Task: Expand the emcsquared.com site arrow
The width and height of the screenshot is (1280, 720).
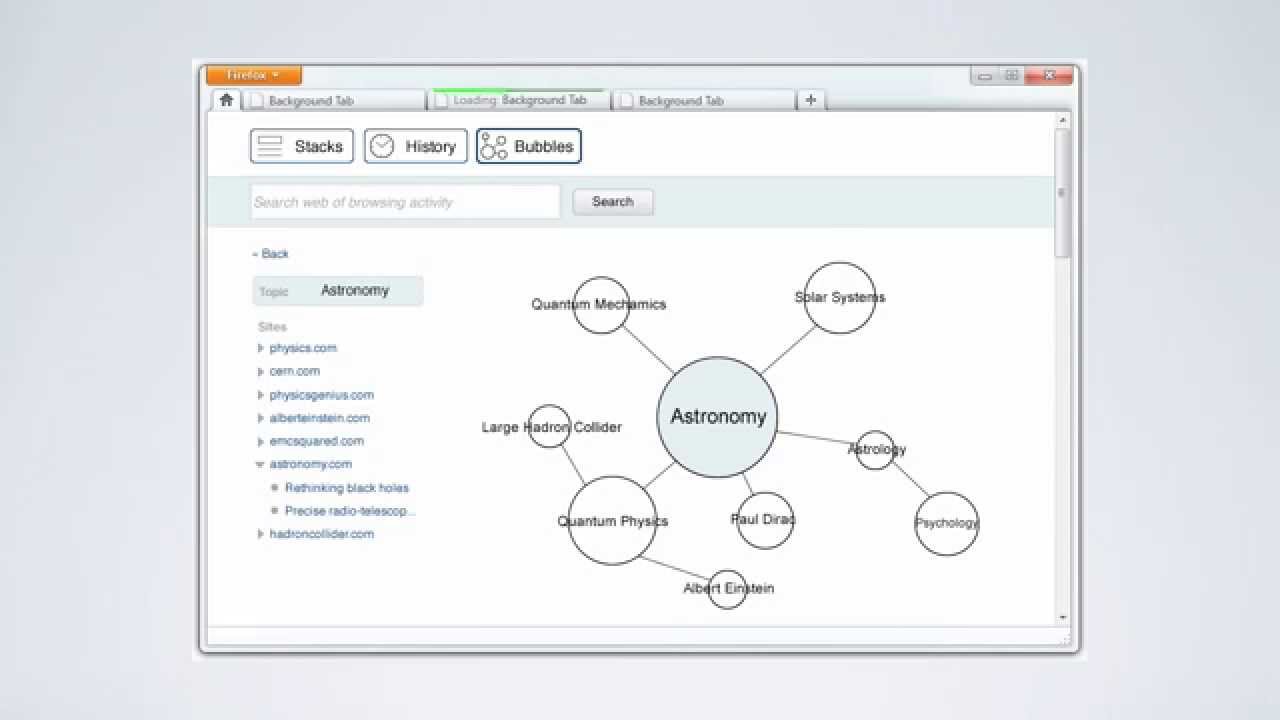Action: click(x=261, y=441)
